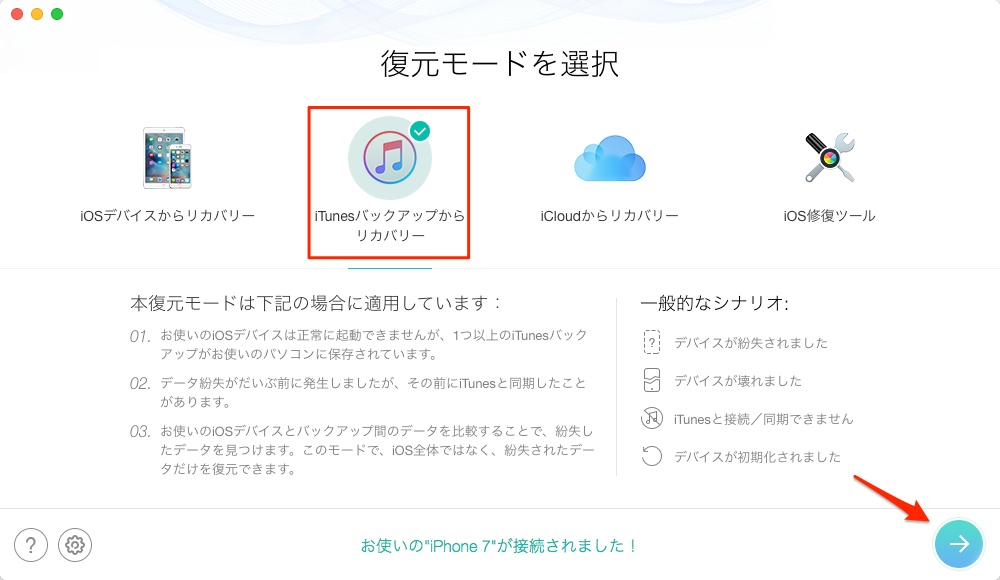This screenshot has height=580, width=1000.
Task: Click the heading 復元モードを選択
Action: [x=500, y=64]
